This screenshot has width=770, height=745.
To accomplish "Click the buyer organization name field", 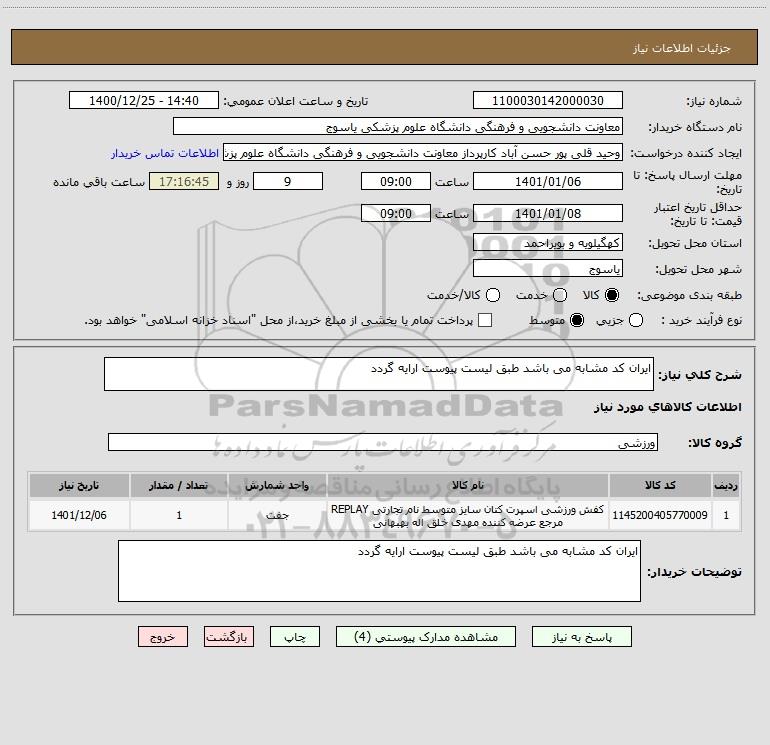I will (x=398, y=126).
